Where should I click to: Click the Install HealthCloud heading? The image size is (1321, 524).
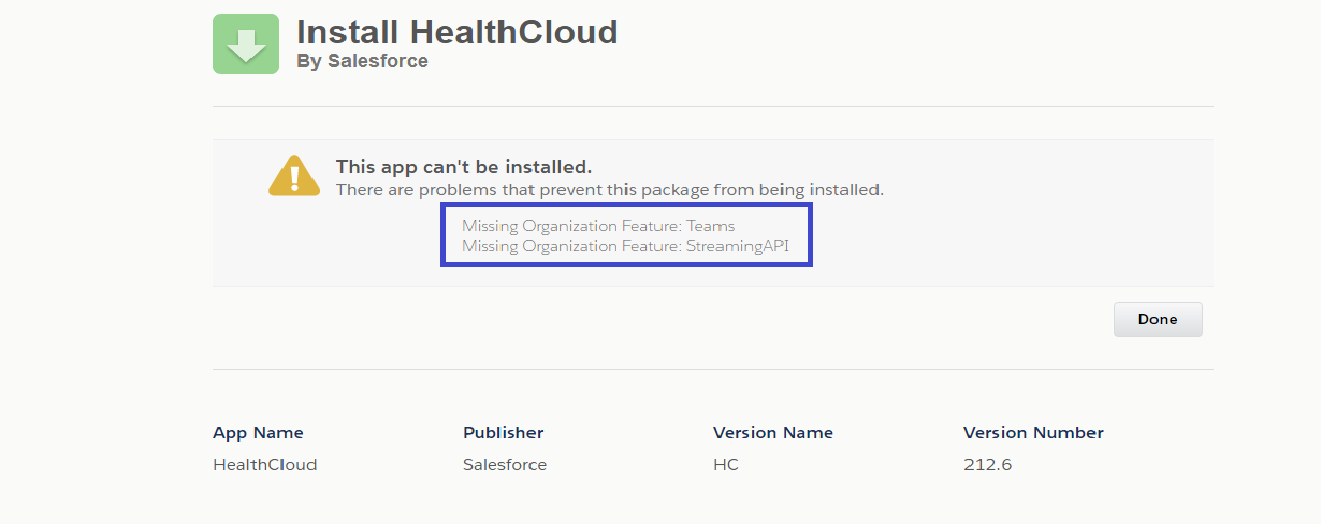point(457,32)
